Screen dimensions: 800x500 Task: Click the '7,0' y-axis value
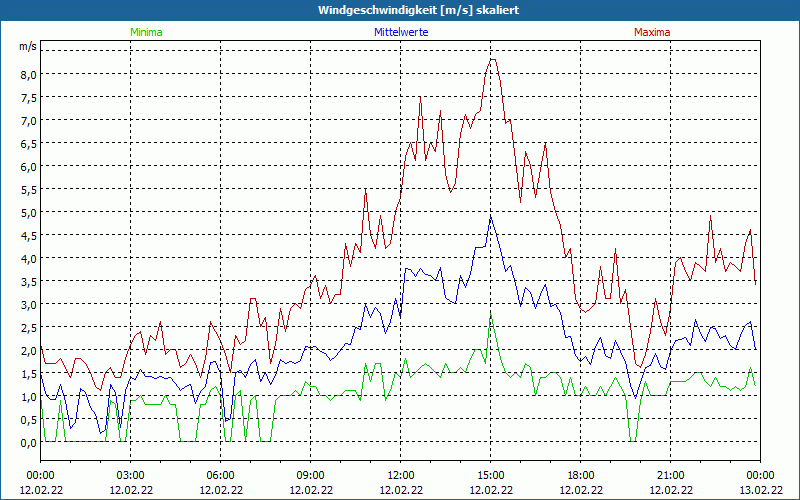(x=29, y=120)
